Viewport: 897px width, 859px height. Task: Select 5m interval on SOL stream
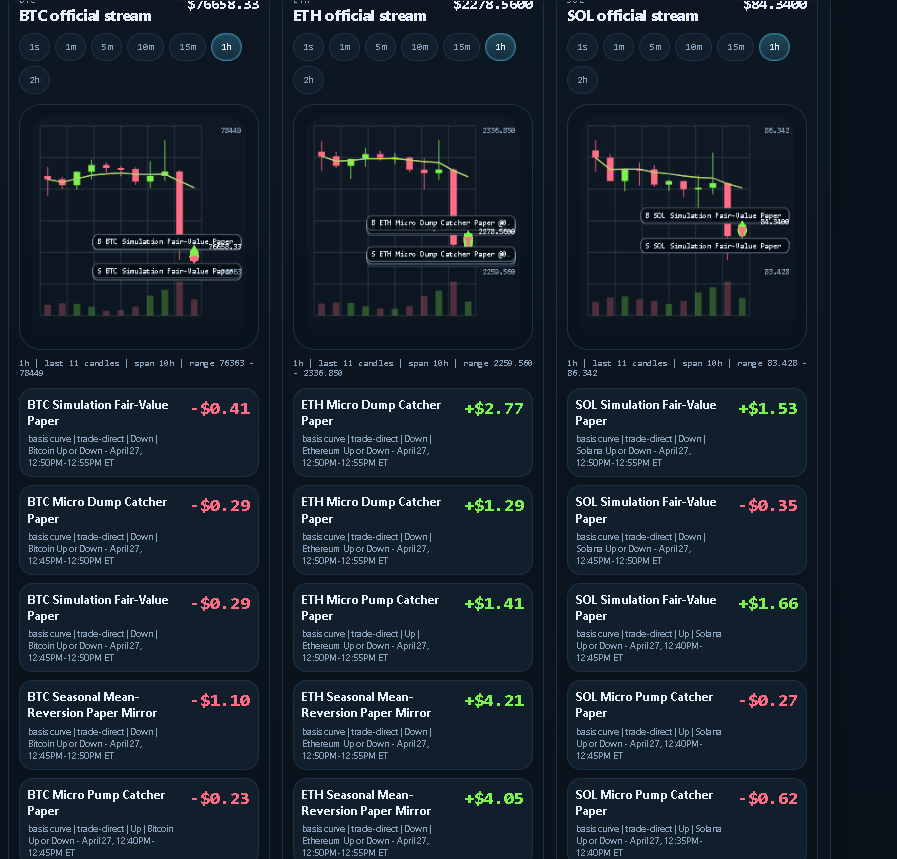(x=655, y=47)
